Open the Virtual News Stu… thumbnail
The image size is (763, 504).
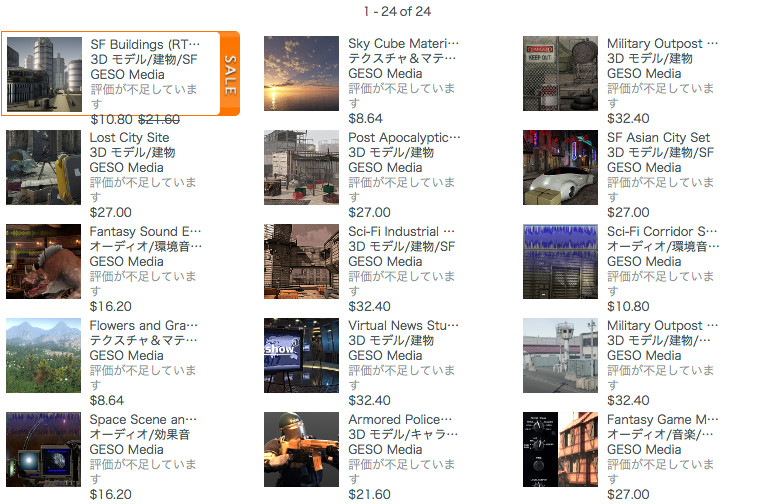[301, 355]
